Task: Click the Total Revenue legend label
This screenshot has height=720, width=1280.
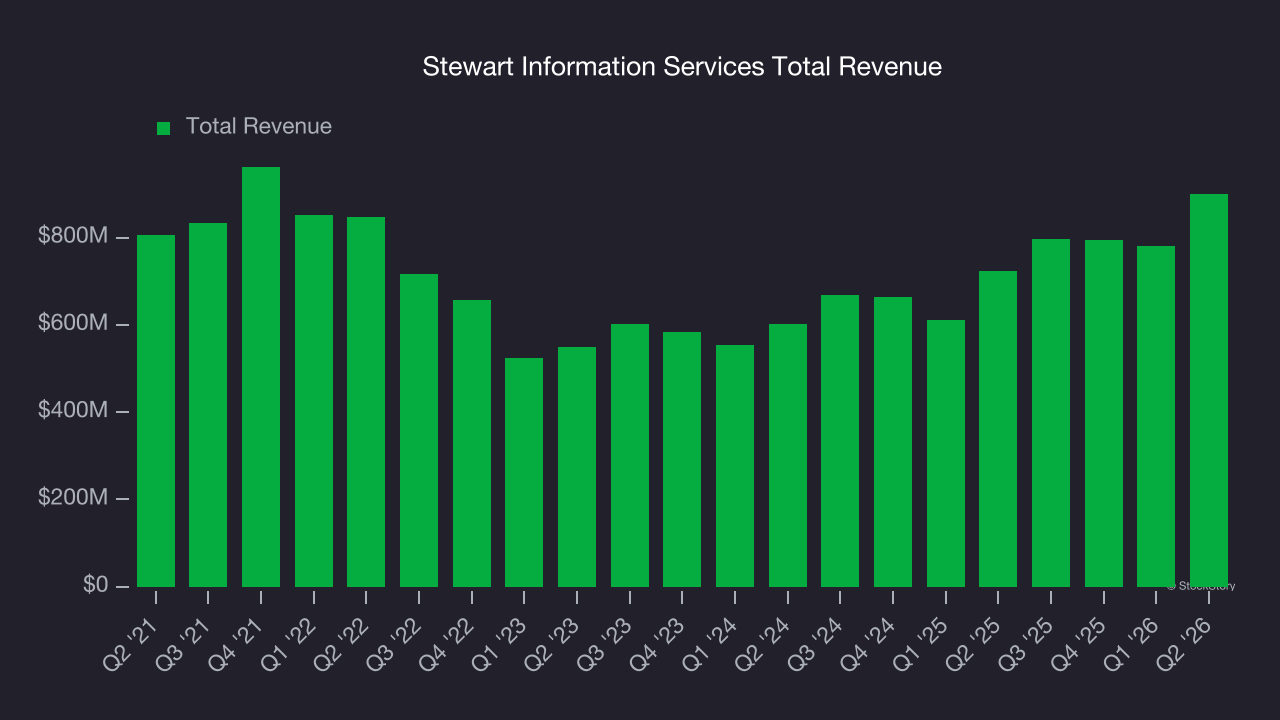Action: [259, 126]
